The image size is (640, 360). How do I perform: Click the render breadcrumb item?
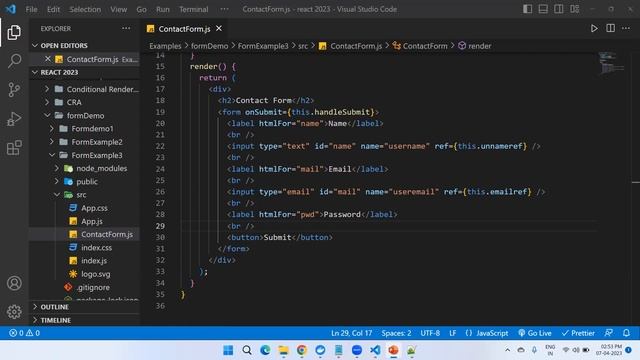coord(475,46)
